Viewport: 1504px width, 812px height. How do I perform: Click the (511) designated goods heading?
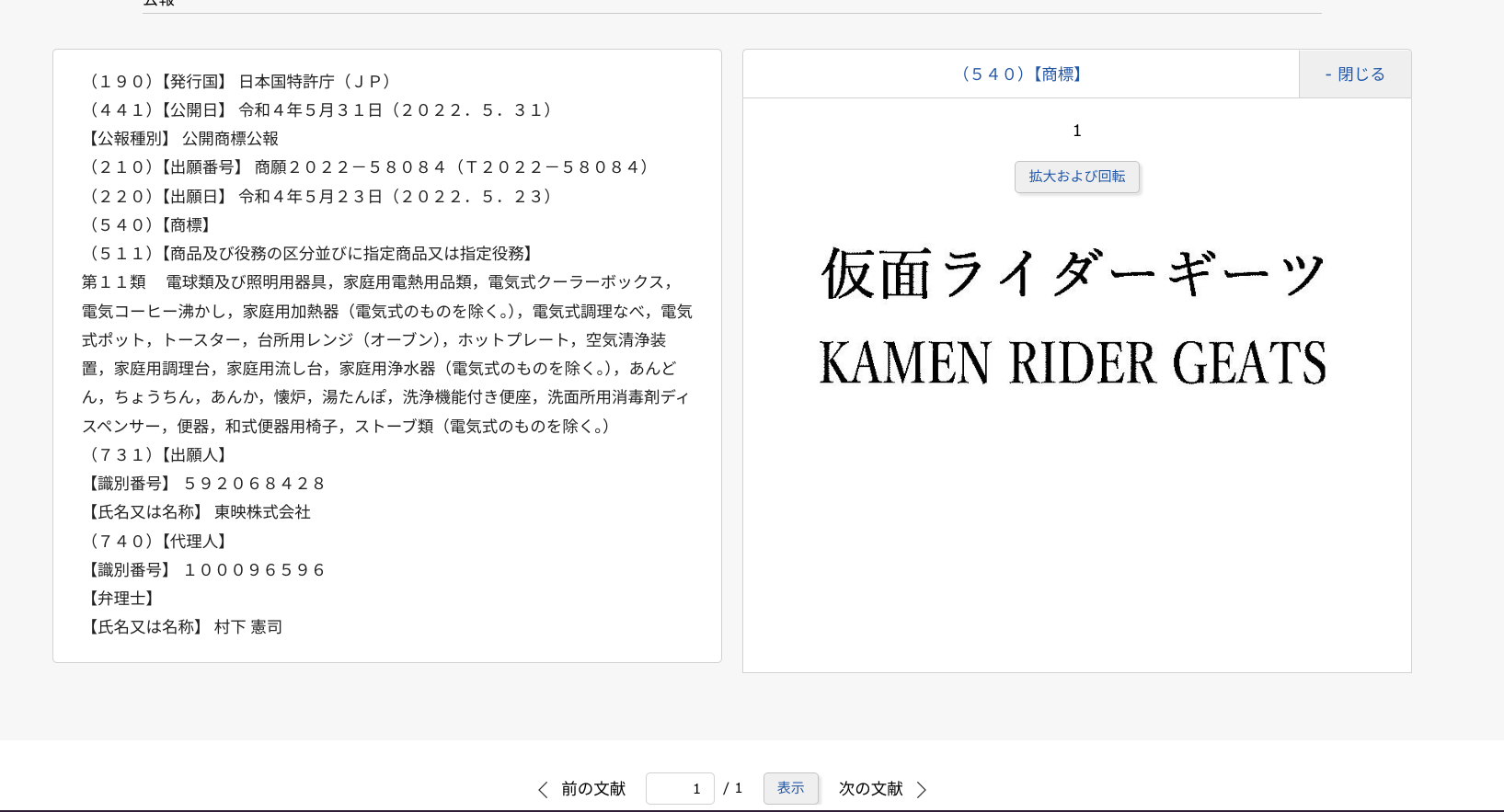click(x=310, y=254)
